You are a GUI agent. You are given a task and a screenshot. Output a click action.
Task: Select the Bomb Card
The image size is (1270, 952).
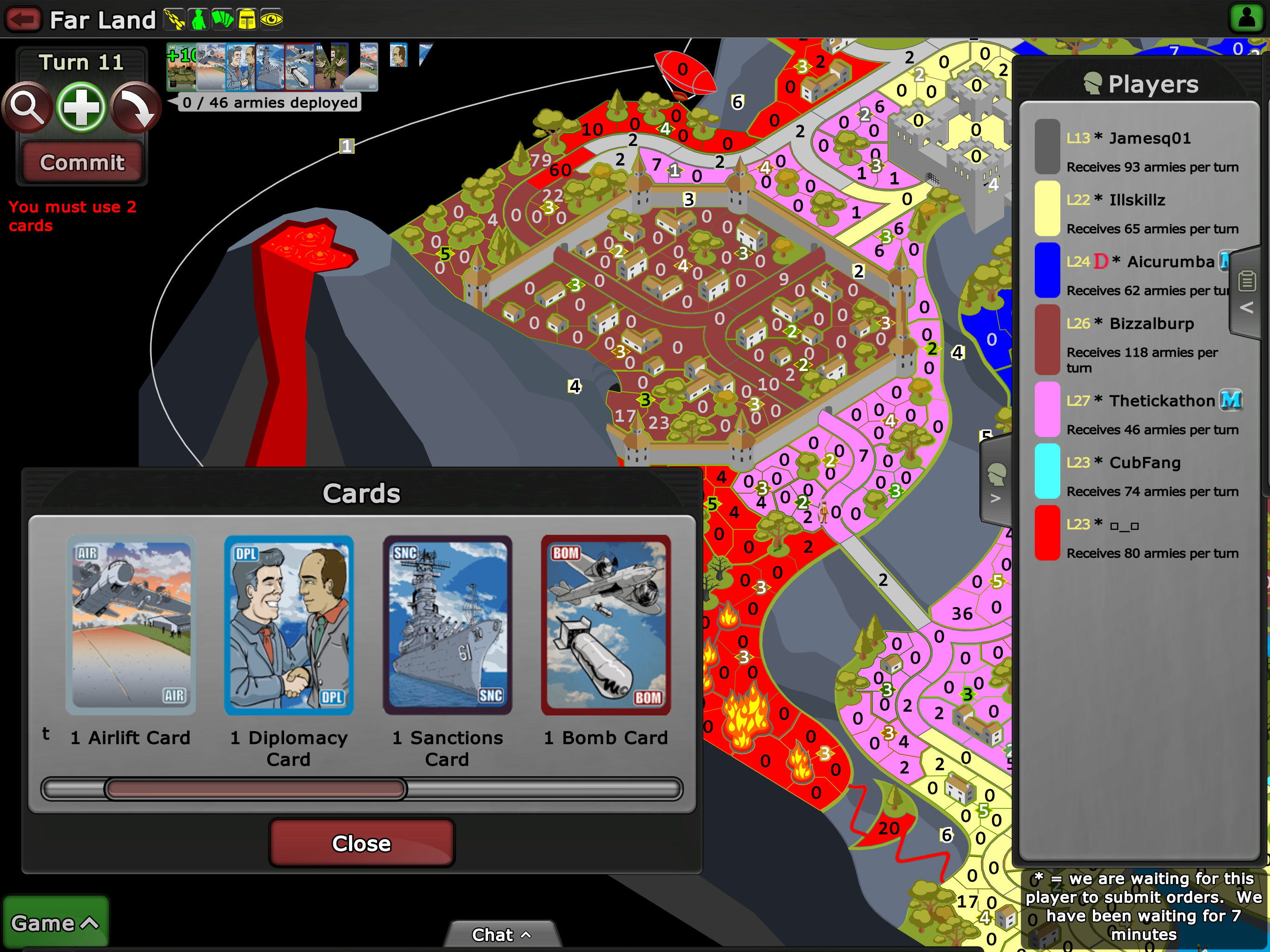point(606,626)
